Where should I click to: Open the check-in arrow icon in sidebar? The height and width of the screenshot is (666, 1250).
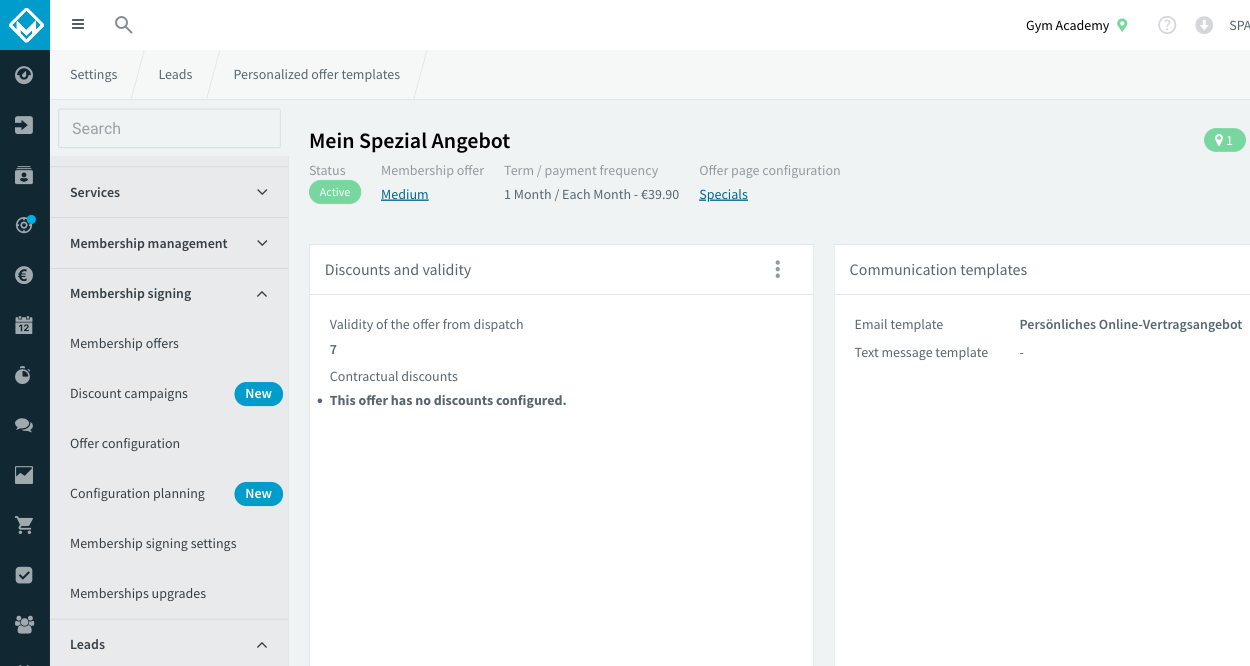pos(24,125)
